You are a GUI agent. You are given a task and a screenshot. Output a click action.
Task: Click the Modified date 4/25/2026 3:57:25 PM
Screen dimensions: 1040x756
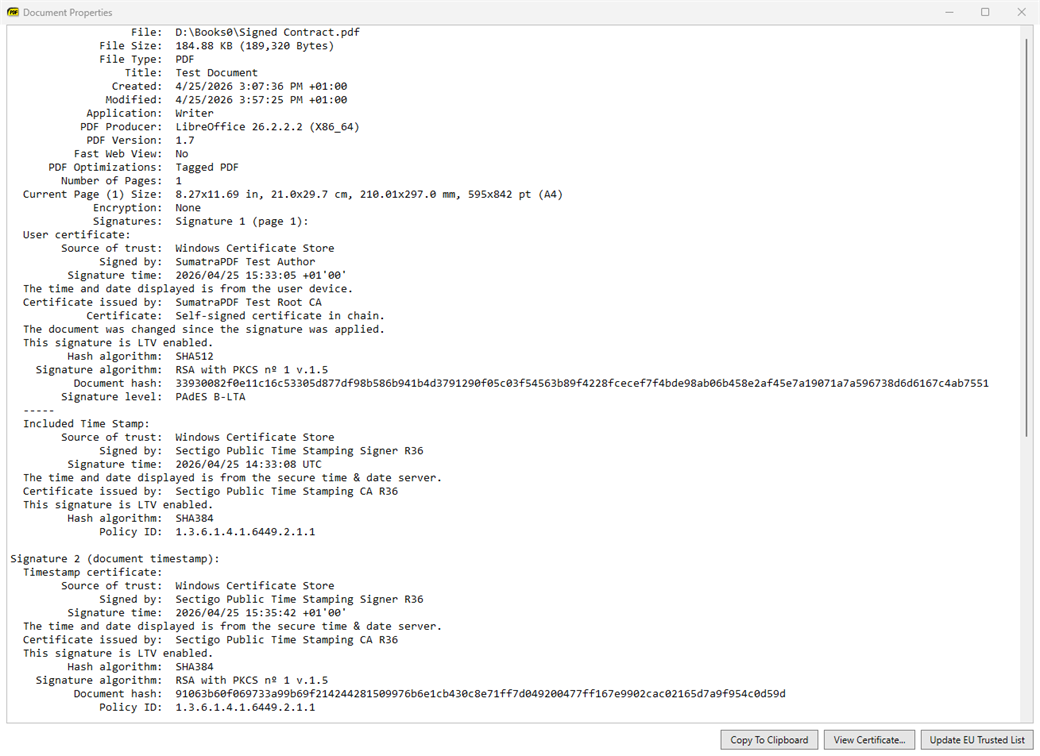[x=239, y=99]
